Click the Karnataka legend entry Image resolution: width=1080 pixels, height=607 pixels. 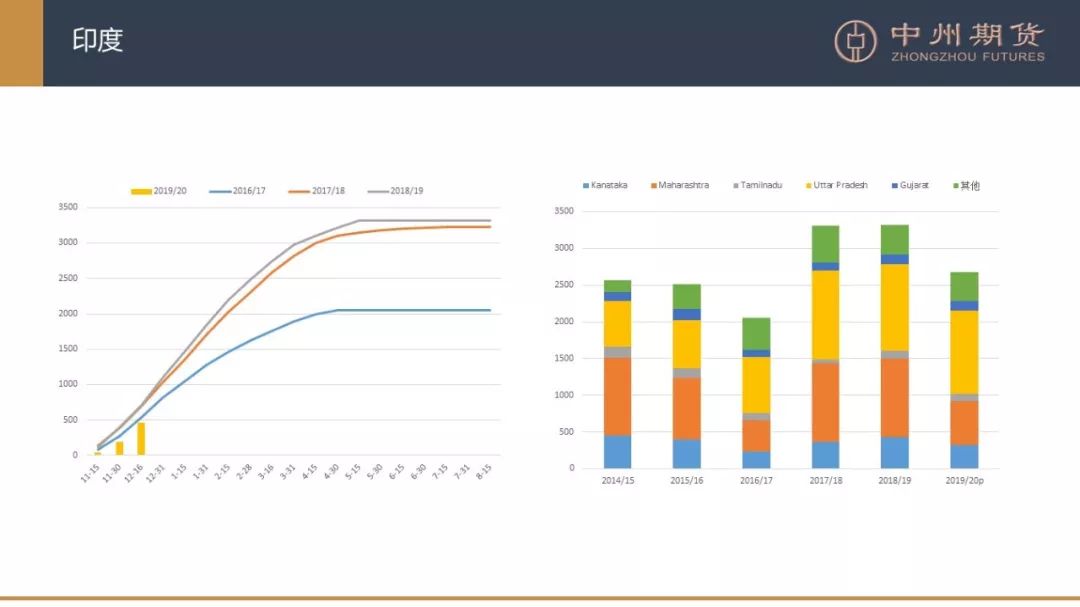605,185
